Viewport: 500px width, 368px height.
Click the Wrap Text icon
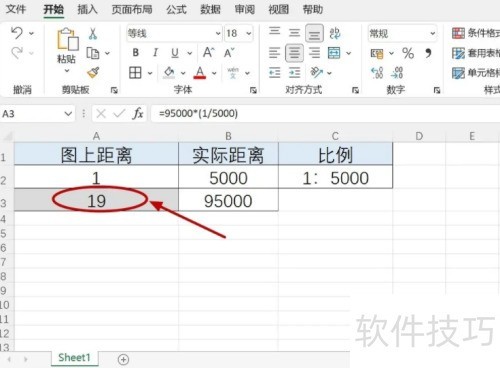click(x=334, y=33)
